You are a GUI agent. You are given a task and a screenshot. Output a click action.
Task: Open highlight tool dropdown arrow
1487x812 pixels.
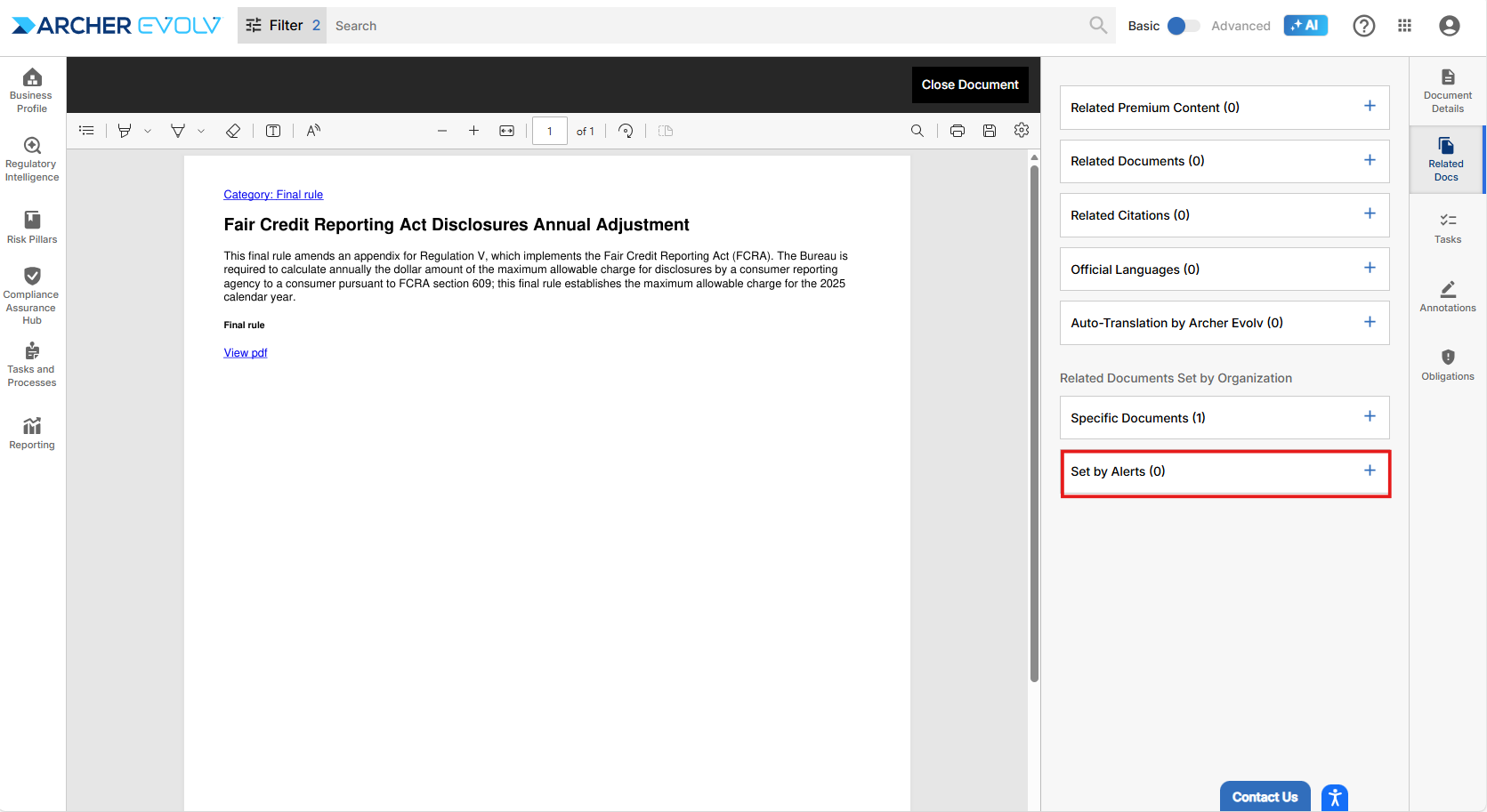pyautogui.click(x=148, y=132)
